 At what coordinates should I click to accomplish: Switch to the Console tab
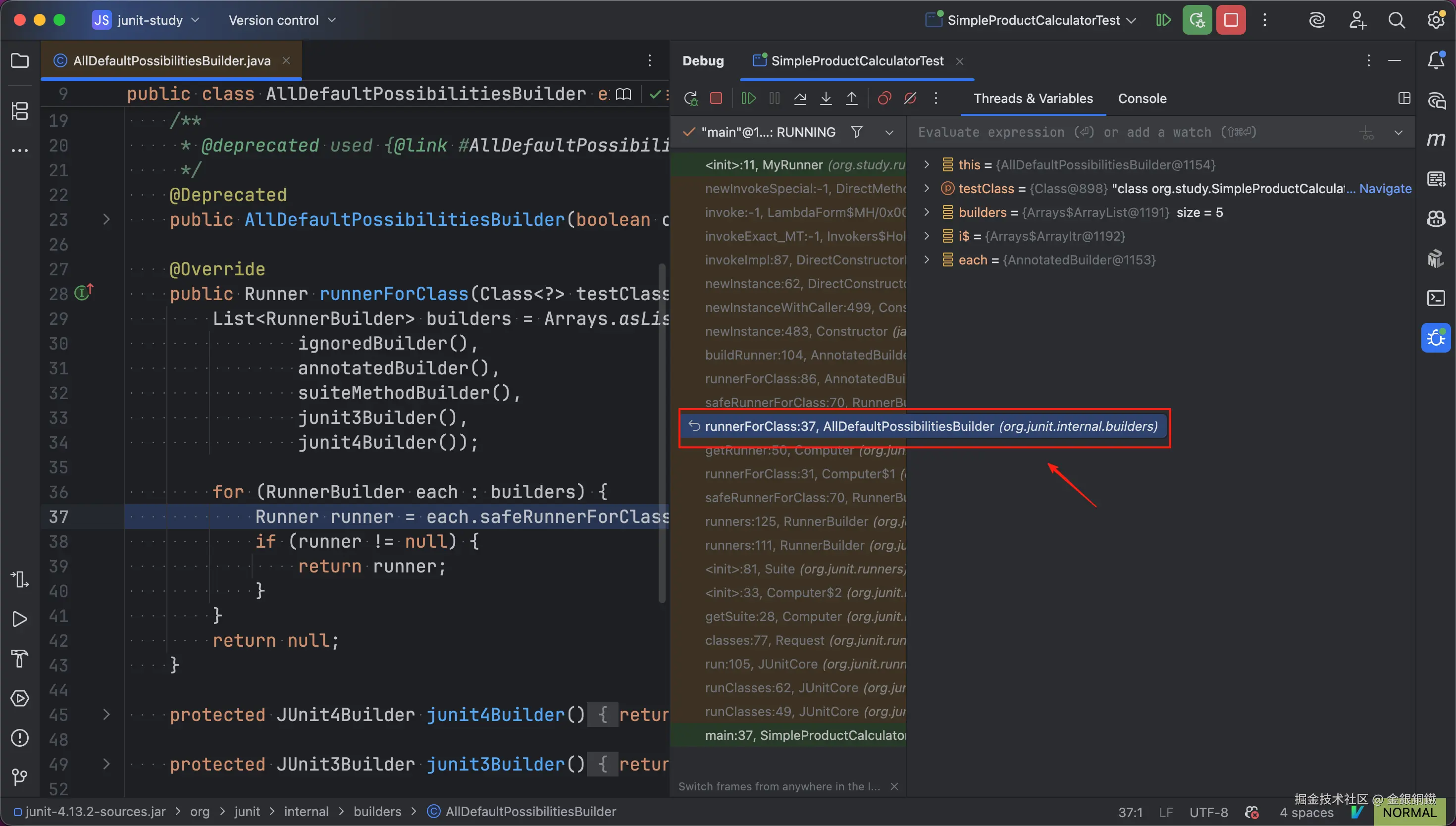tap(1142, 99)
